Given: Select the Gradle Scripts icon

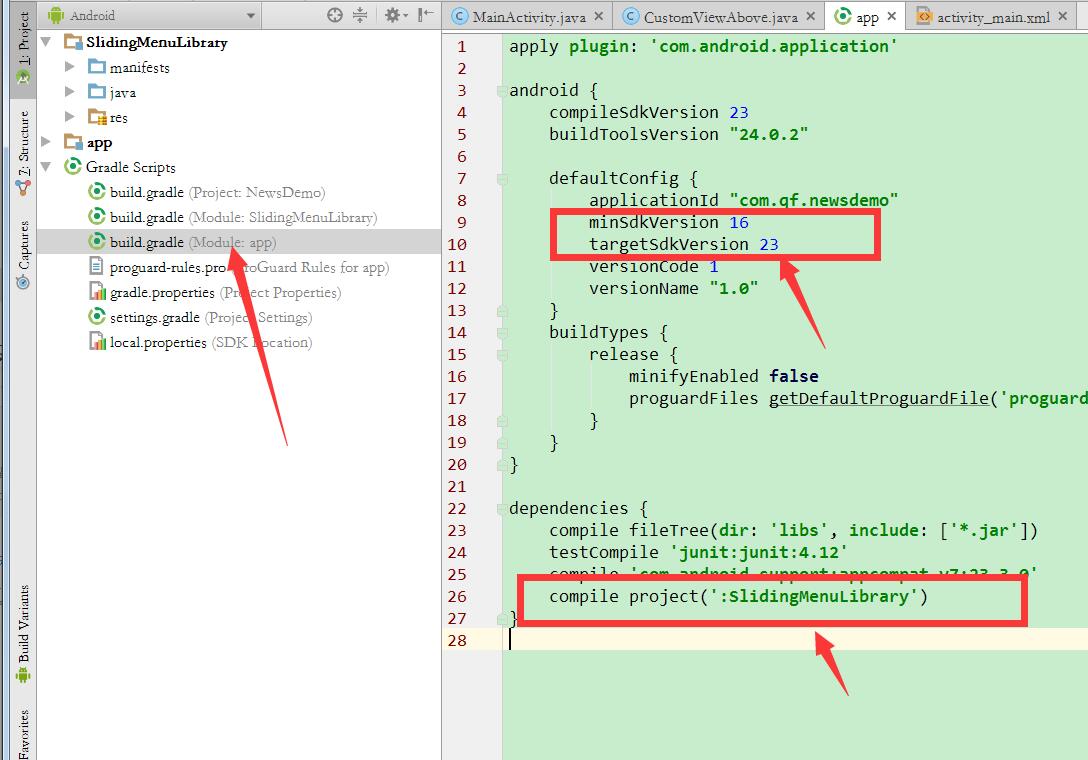Looking at the screenshot, I should pos(73,167).
